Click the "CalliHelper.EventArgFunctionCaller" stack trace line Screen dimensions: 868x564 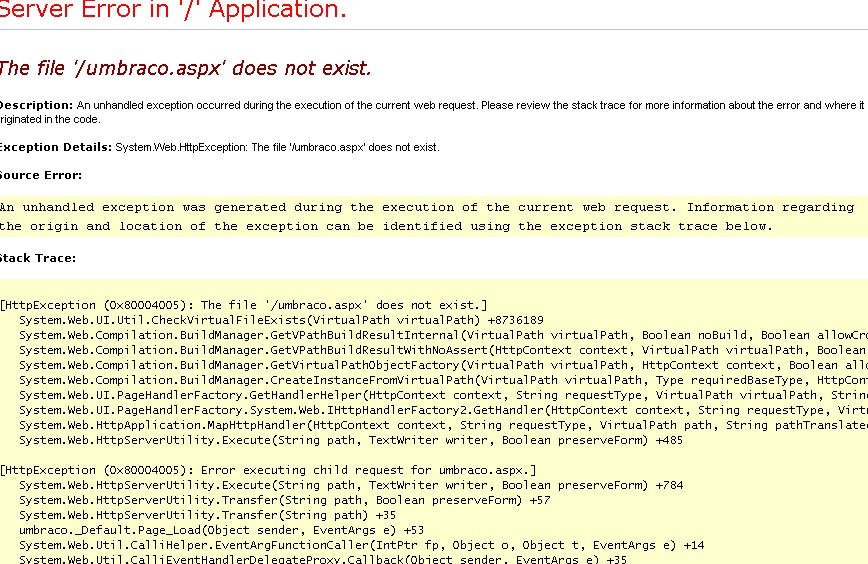tap(361, 545)
